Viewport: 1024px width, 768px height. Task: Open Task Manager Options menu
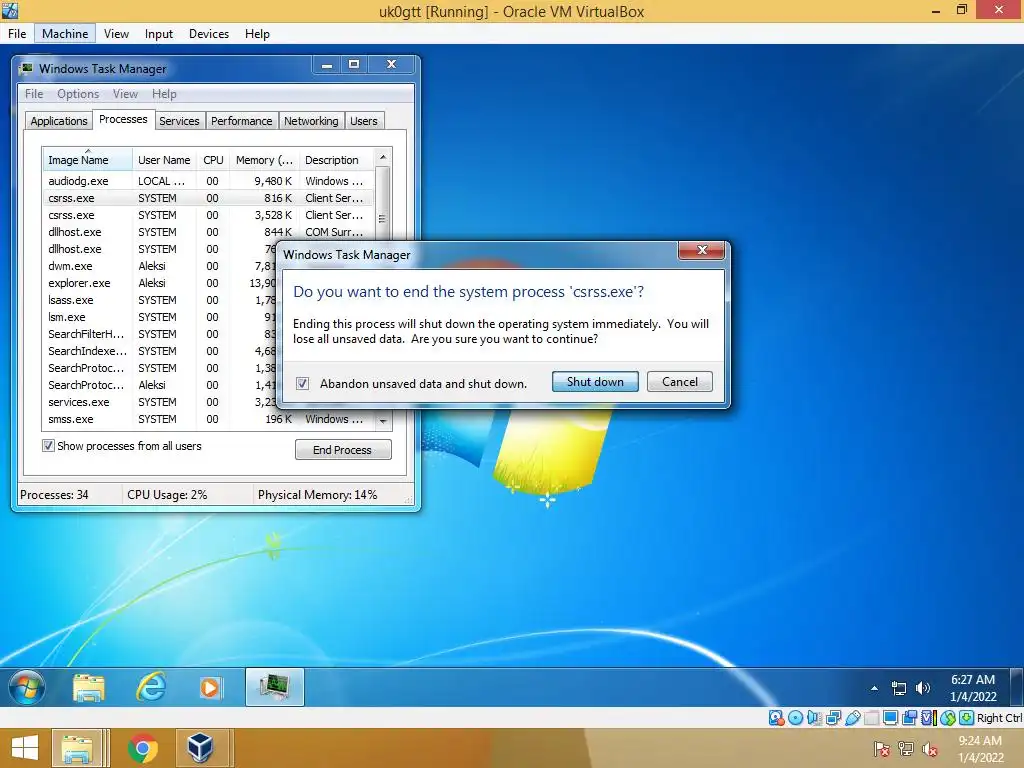pyautogui.click(x=78, y=94)
